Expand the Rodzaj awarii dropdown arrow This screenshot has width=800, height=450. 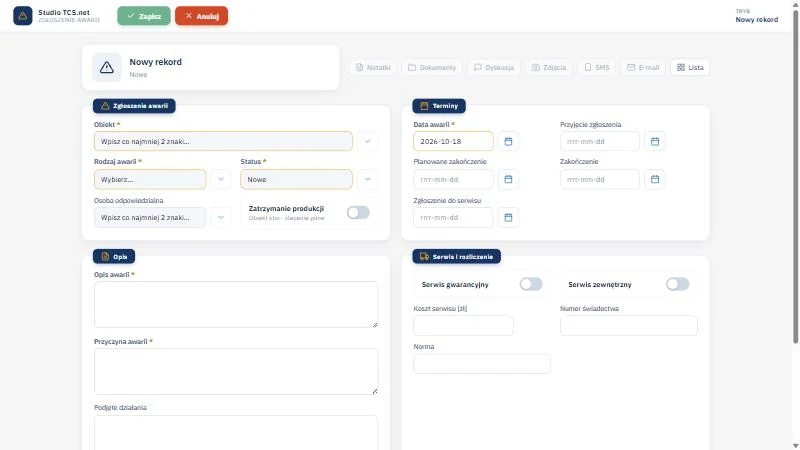point(221,179)
